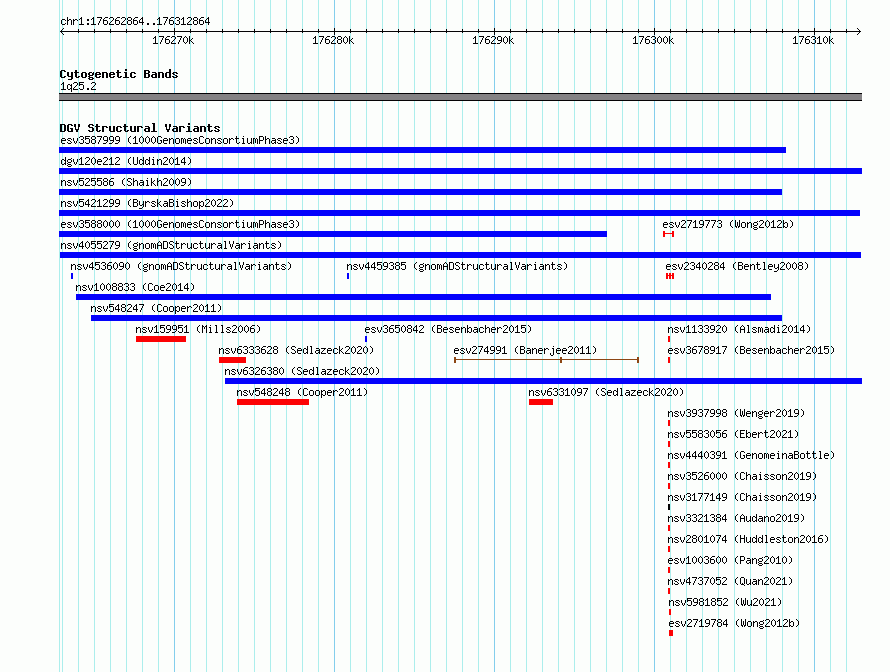
Task: Click the 176290k ruler tick label
Action: [493, 40]
